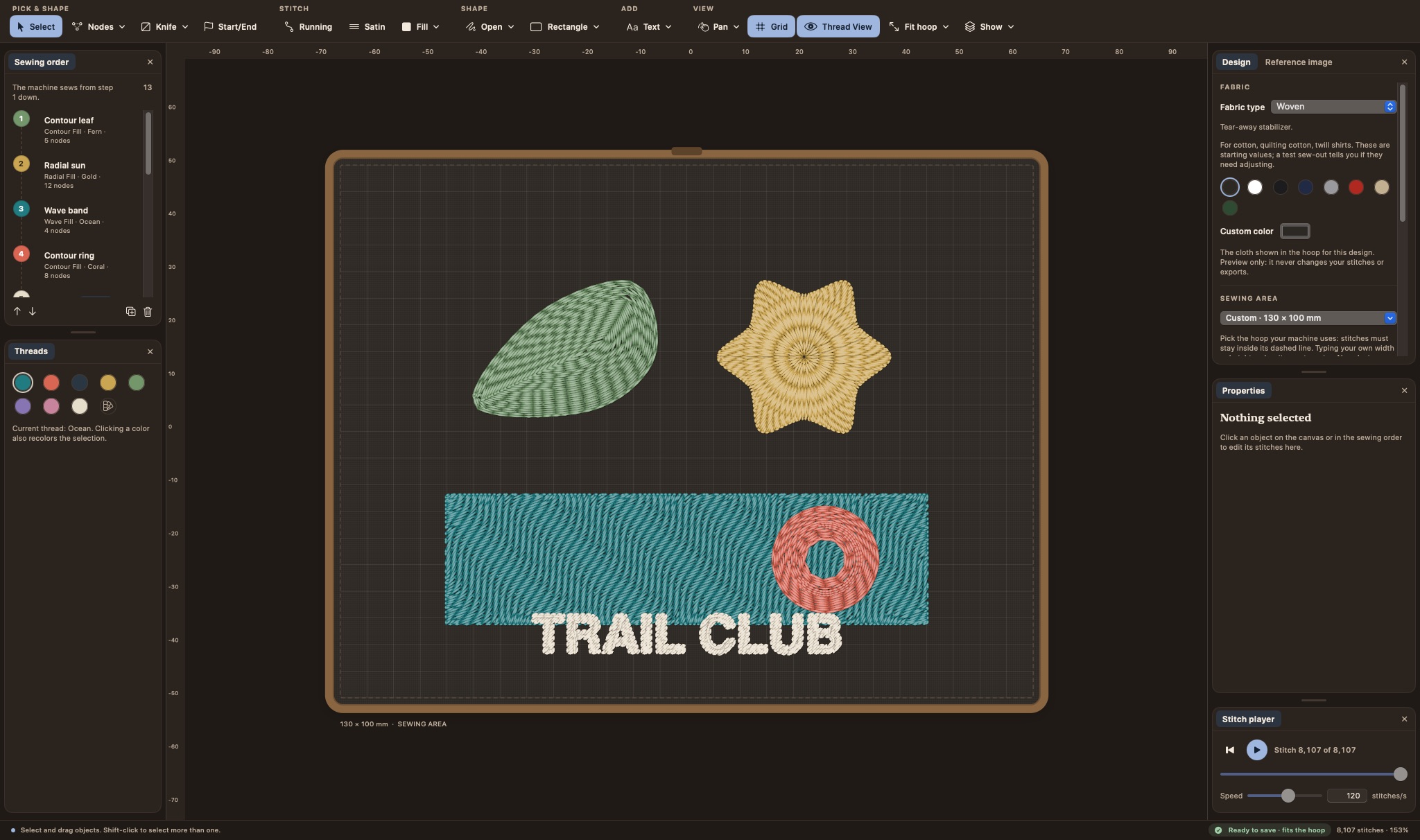Open the Sewing area Custom 130 × 100 mm dropdown
The height and width of the screenshot is (840, 1420).
(x=1308, y=318)
